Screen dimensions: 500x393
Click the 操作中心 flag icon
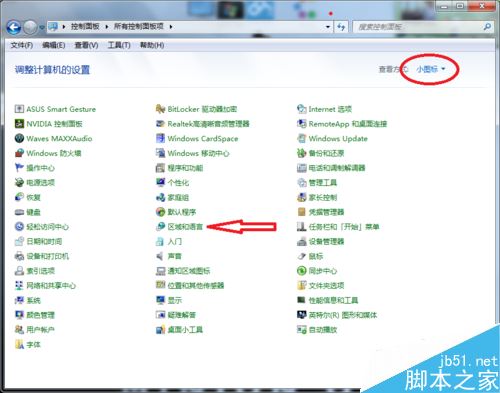[x=19, y=168]
